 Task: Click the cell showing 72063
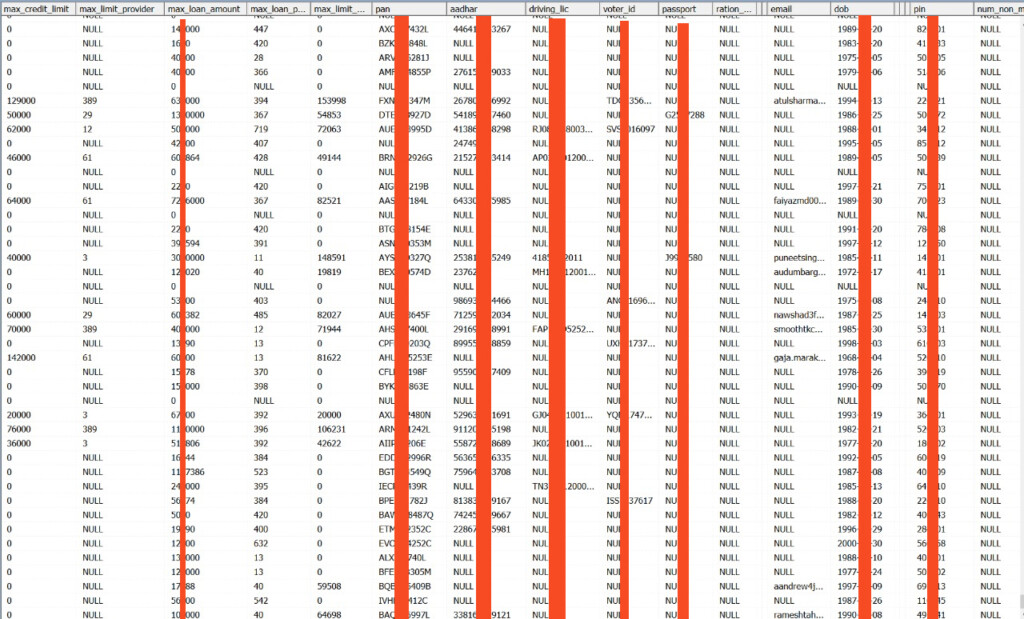coord(329,129)
